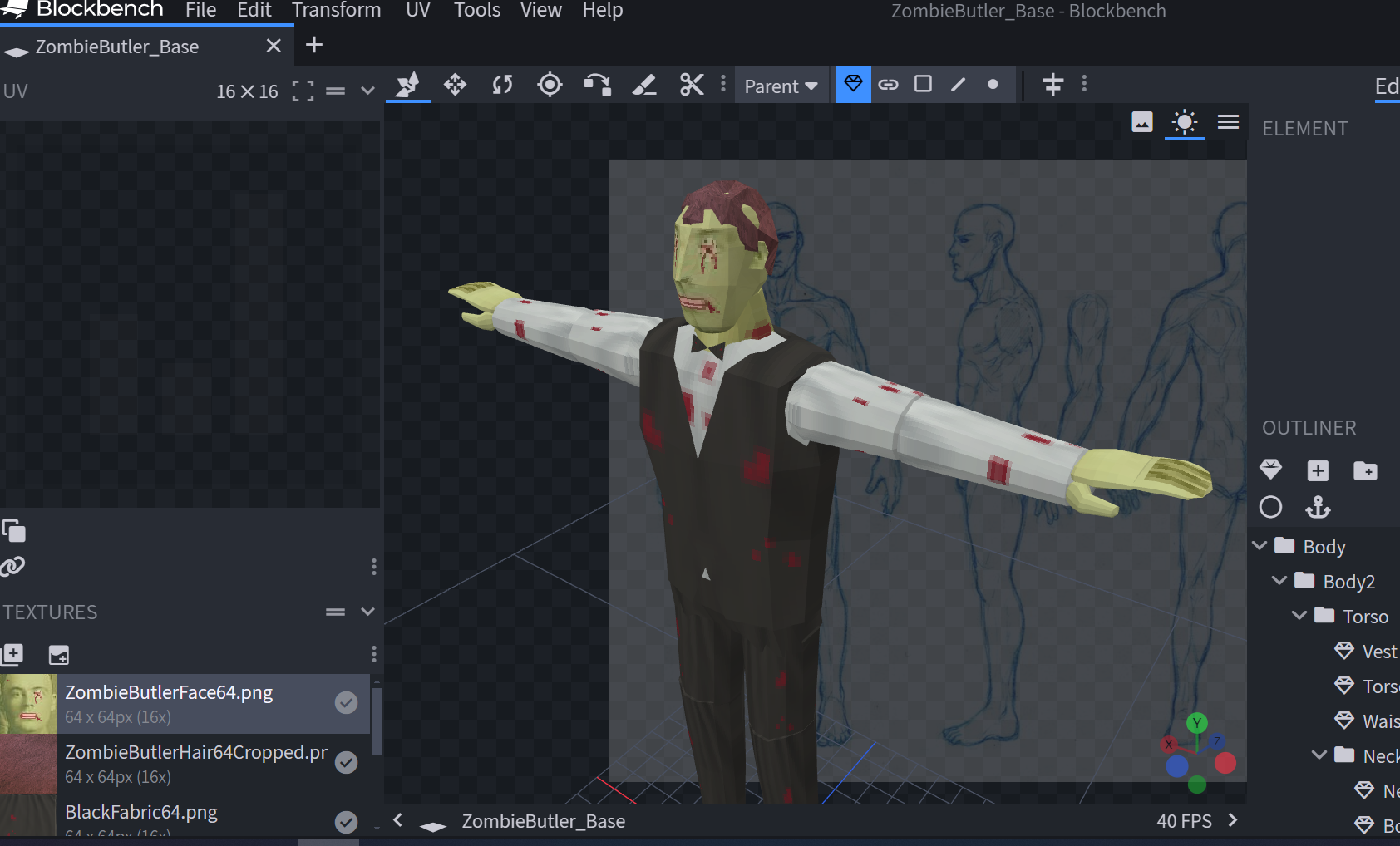Click the textures list scrollbar
Viewport: 1400px width, 846px height.
pyautogui.click(x=377, y=721)
